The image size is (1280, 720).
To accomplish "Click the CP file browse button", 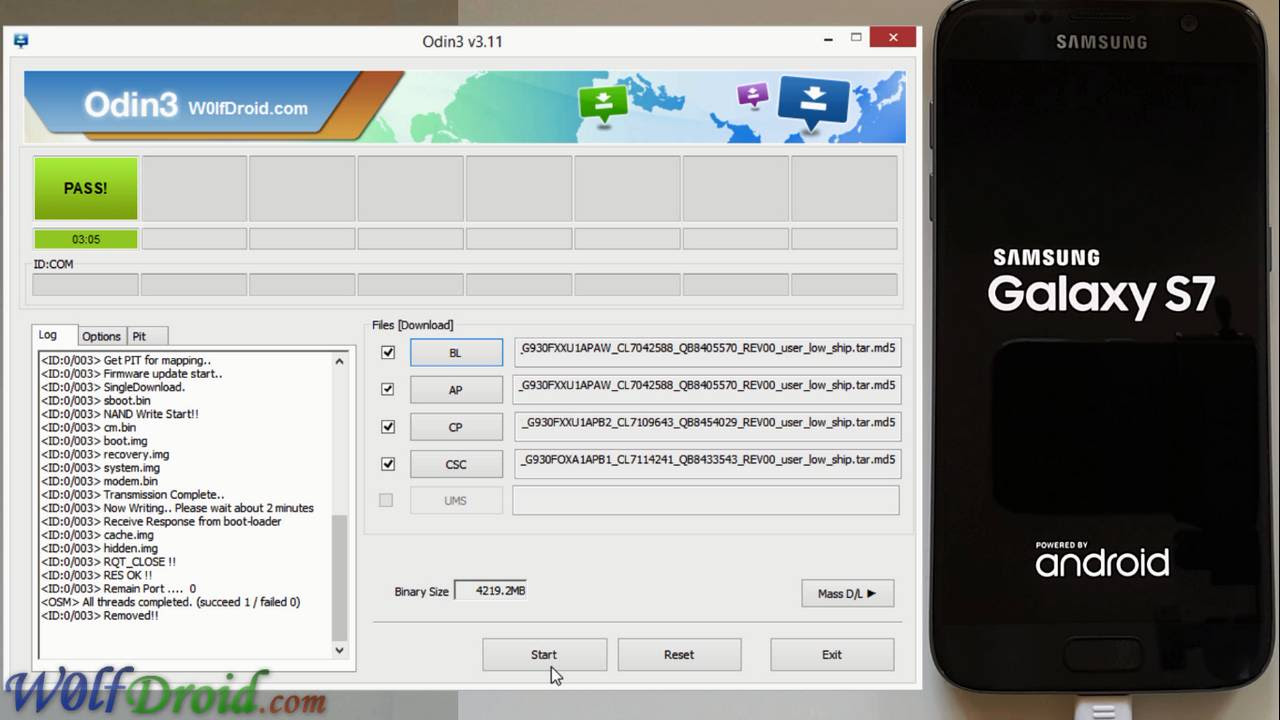I will tap(456, 427).
